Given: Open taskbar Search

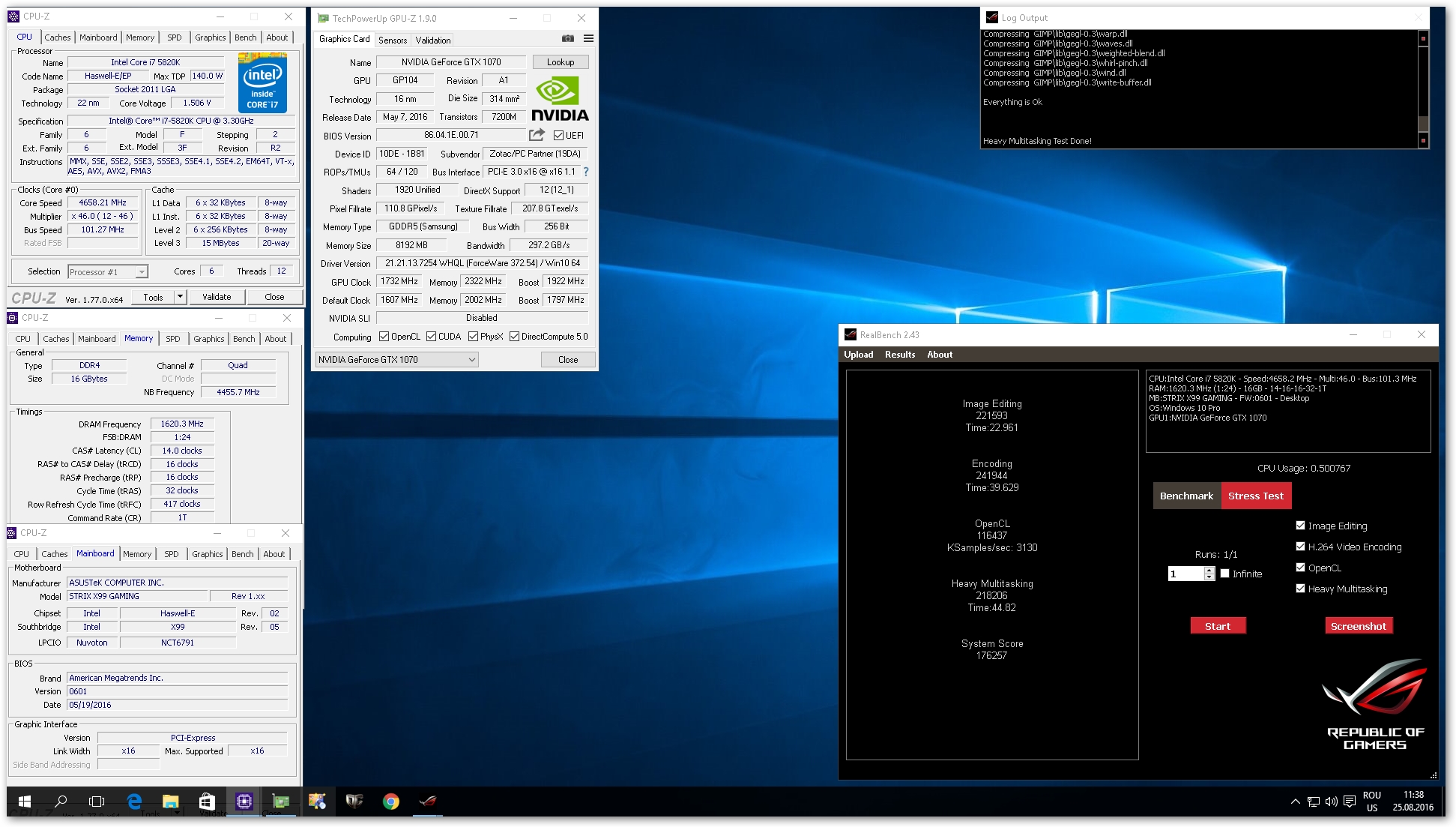Looking at the screenshot, I should [61, 802].
